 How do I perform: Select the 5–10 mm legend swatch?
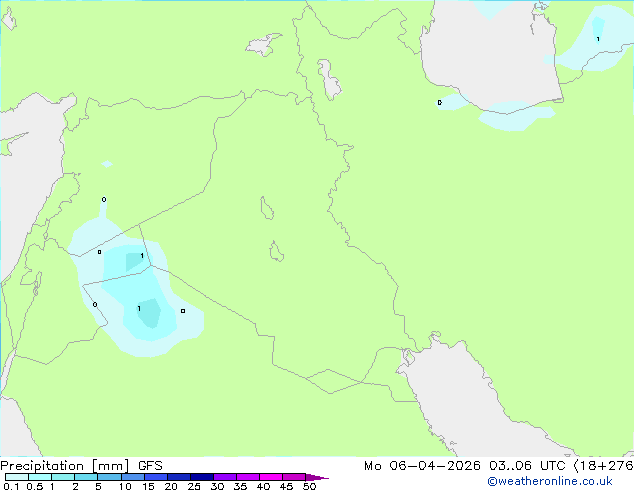(x=110, y=477)
